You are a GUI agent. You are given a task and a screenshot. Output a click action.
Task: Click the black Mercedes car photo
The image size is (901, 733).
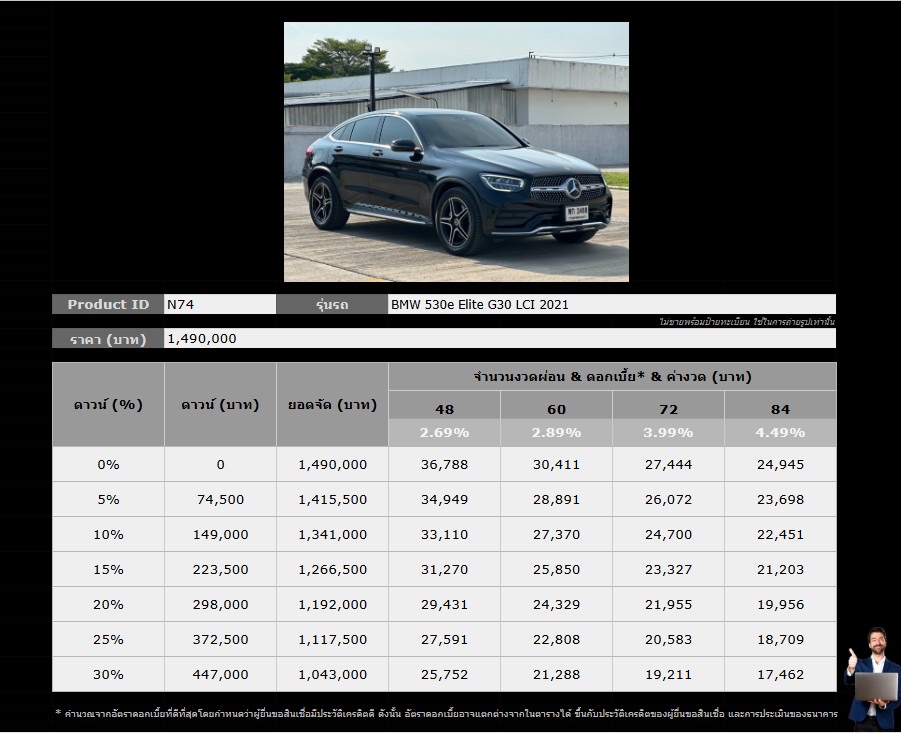click(456, 152)
